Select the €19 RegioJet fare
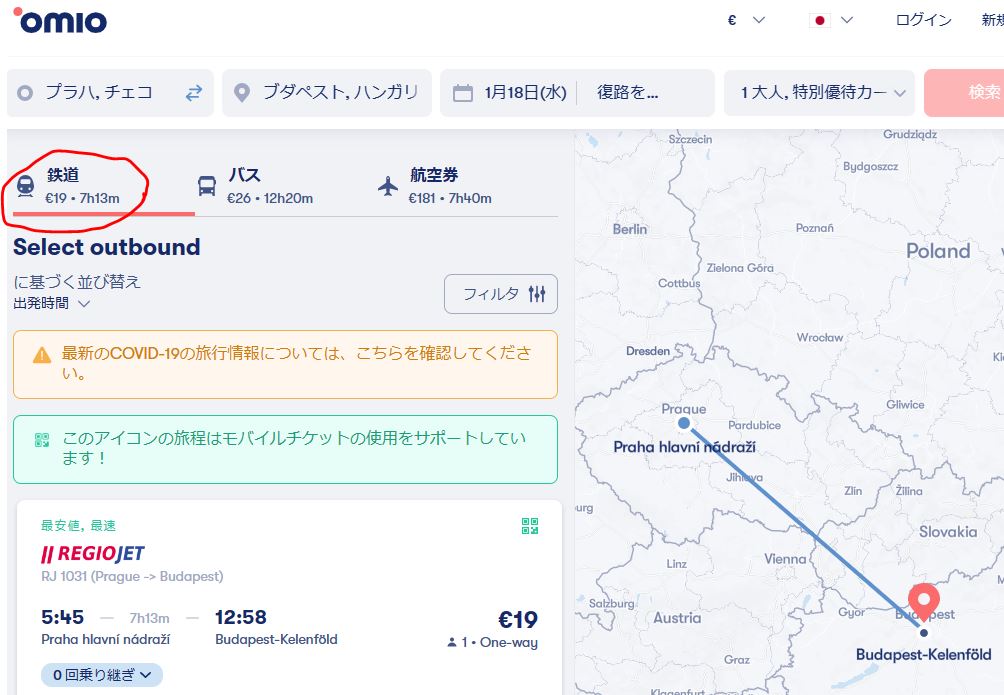 click(518, 619)
